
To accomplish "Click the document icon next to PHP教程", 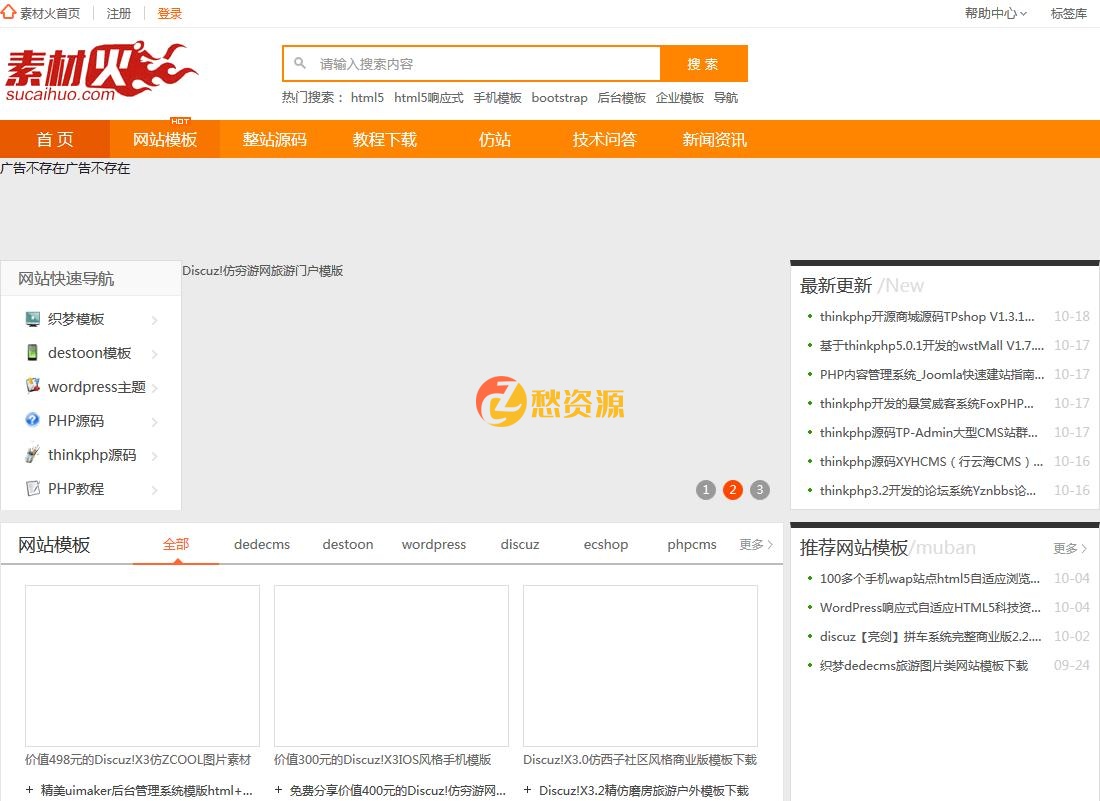I will click(x=30, y=488).
